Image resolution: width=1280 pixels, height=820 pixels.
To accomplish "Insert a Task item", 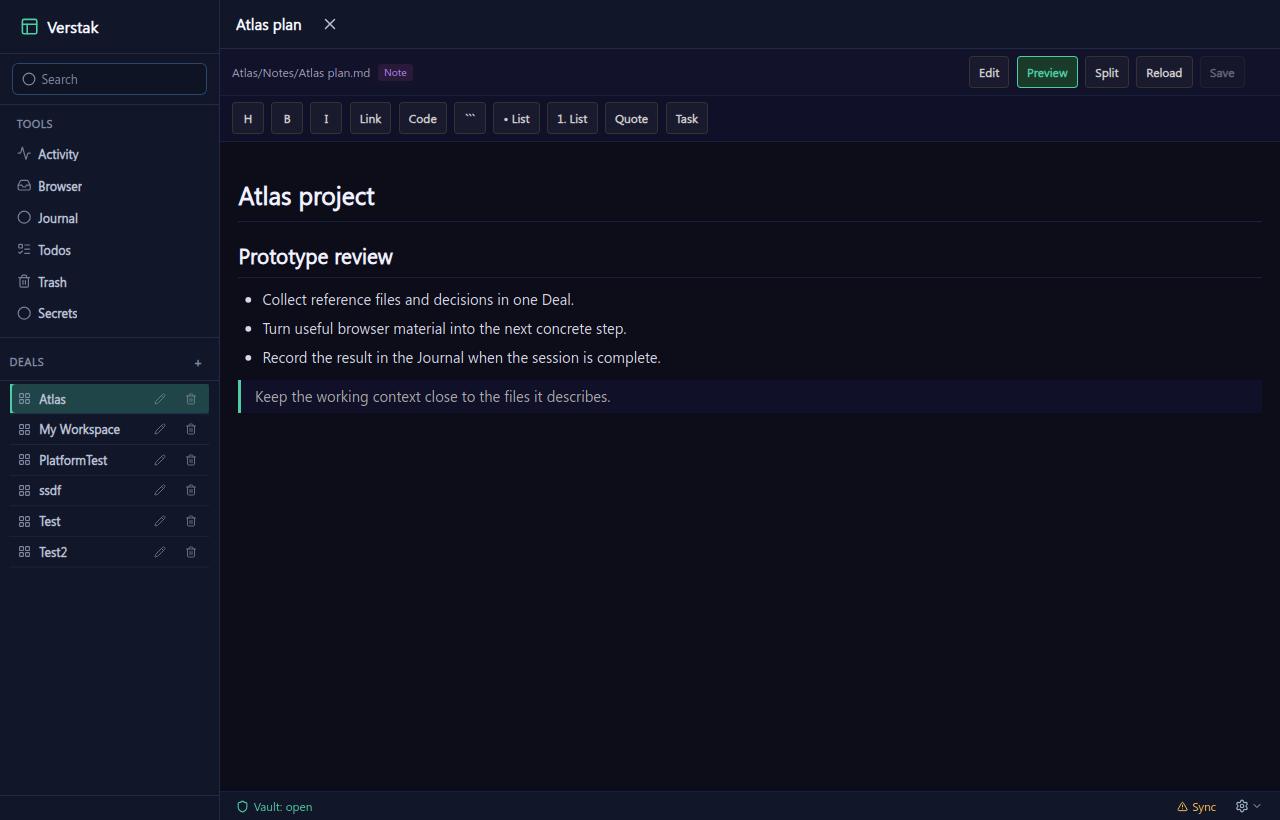I will (687, 118).
